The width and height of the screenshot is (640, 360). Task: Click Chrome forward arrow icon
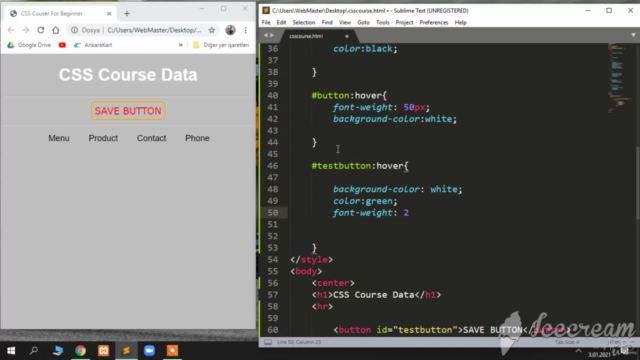[26, 30]
